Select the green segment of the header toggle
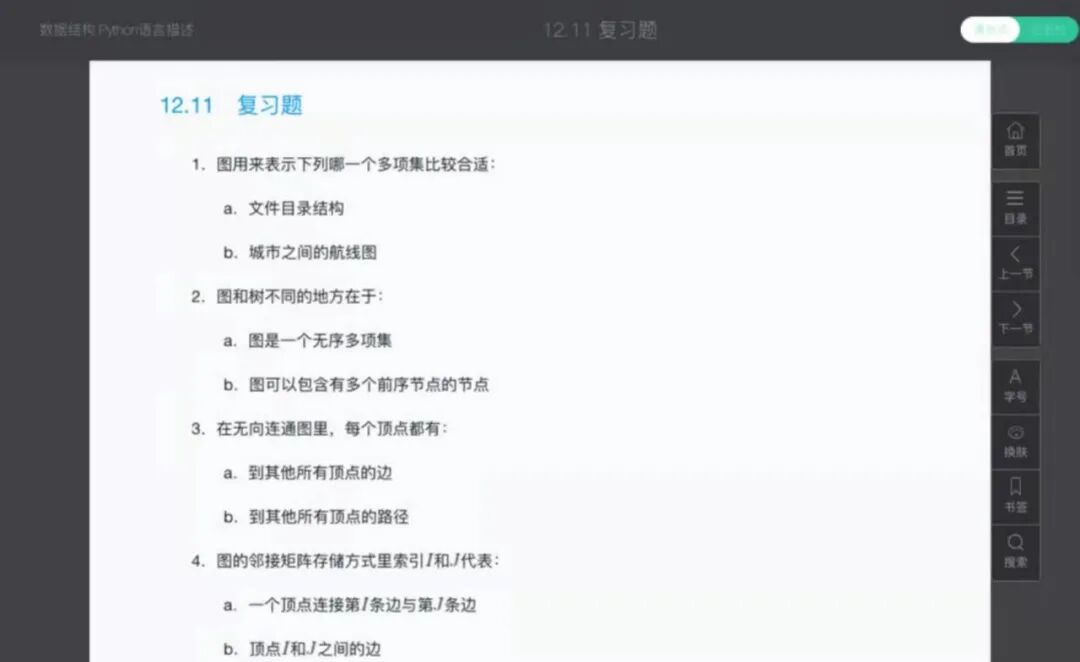The image size is (1080, 662). (x=1048, y=30)
